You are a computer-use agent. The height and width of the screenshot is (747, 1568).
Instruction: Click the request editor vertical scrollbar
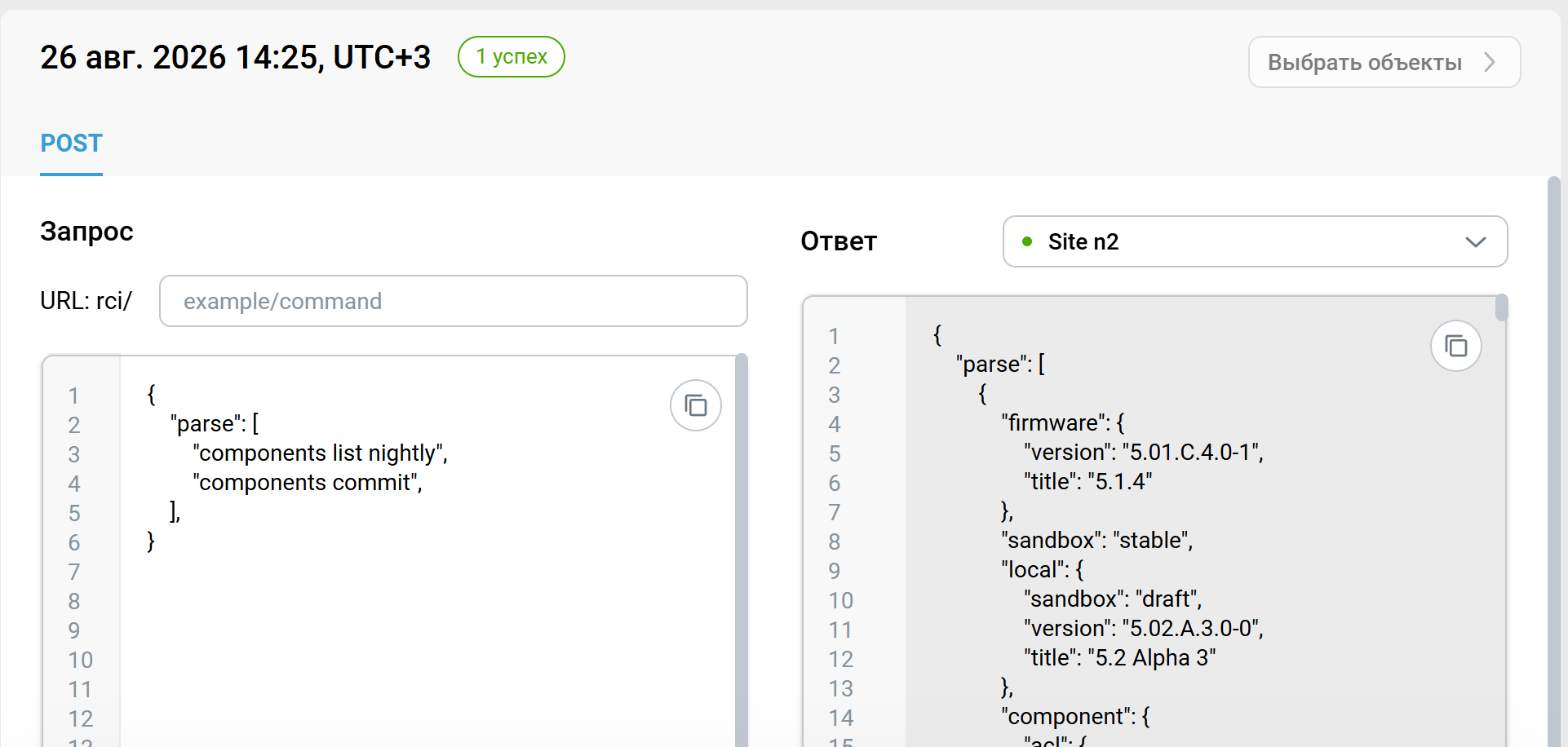point(742,550)
